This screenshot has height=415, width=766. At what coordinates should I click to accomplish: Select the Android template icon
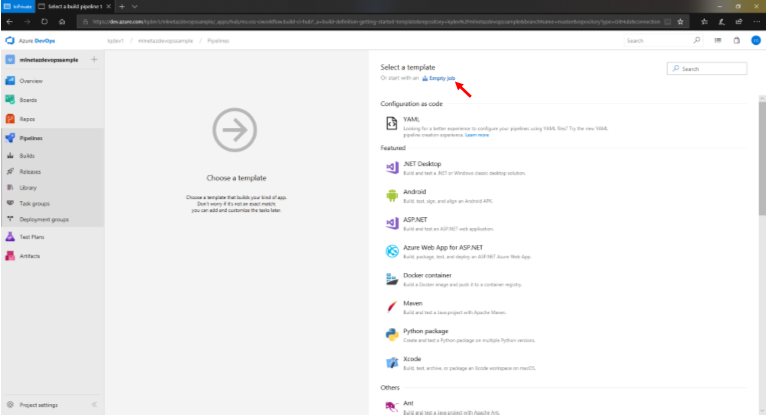click(392, 195)
